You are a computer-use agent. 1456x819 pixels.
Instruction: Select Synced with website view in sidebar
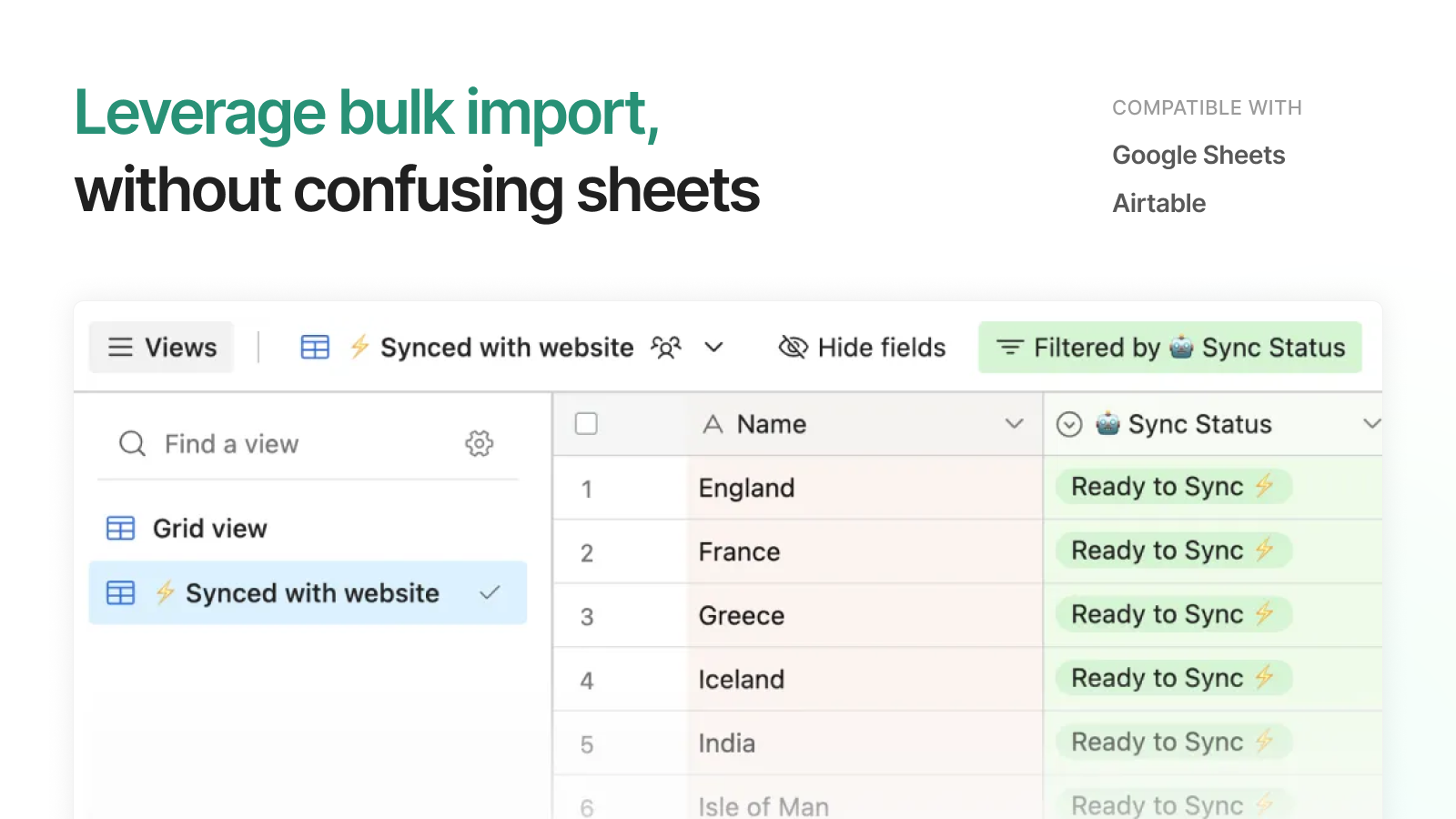[x=308, y=592]
